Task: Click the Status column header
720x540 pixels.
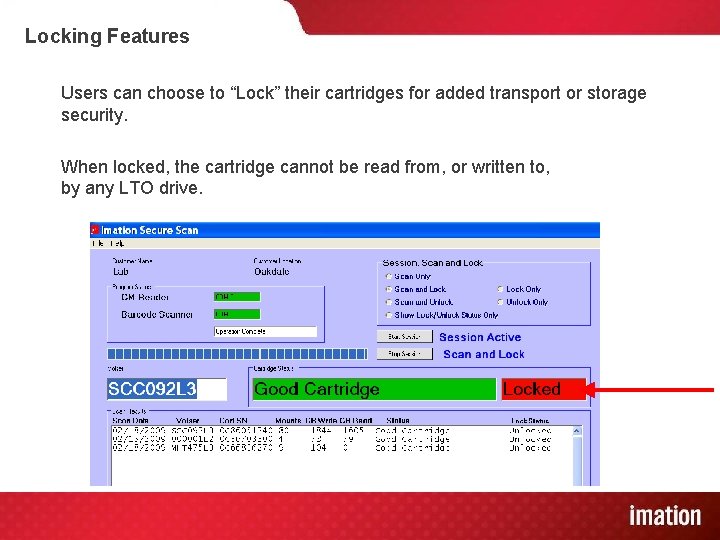Action: (398, 421)
